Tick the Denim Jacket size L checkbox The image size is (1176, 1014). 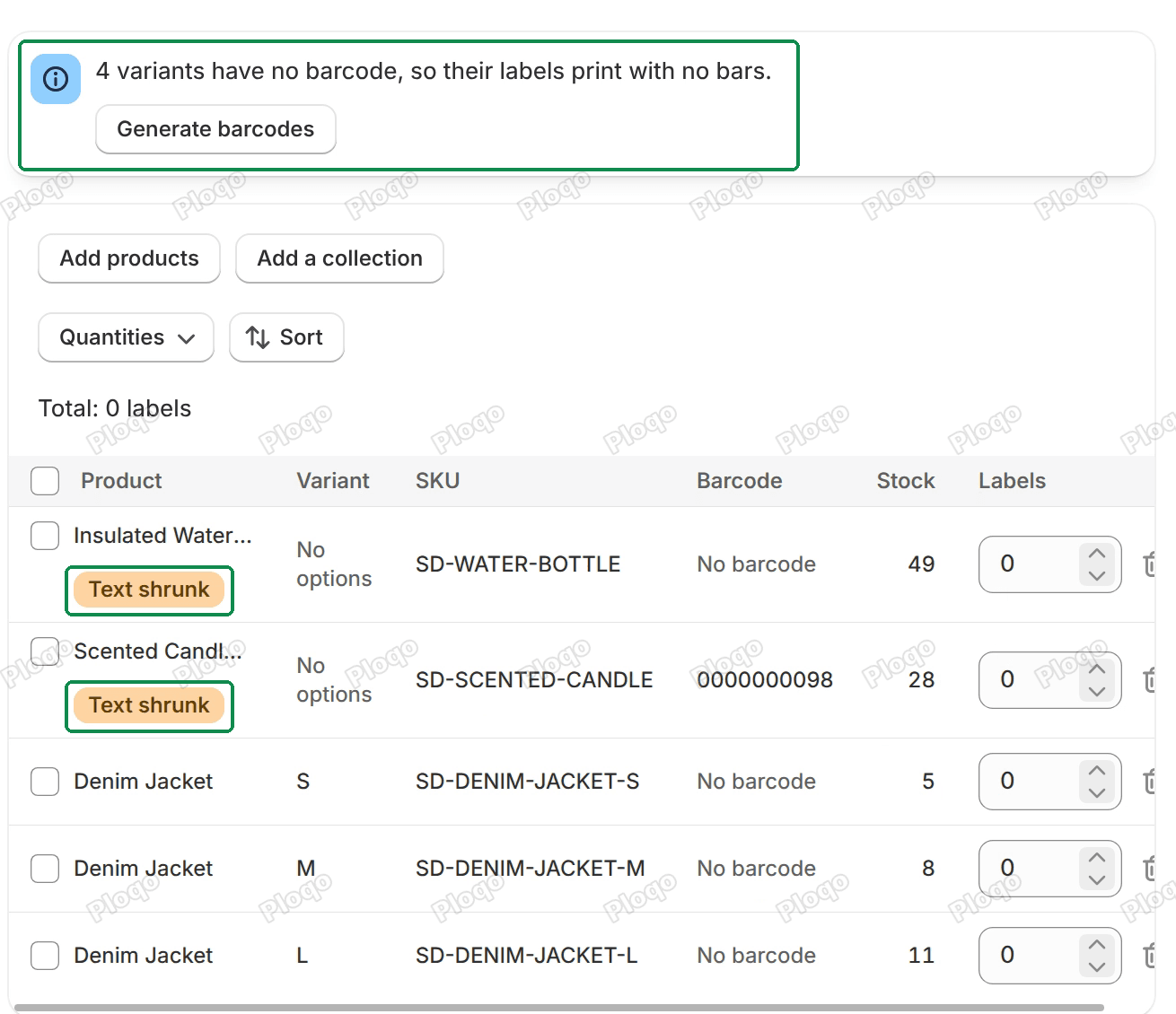pyautogui.click(x=45, y=956)
